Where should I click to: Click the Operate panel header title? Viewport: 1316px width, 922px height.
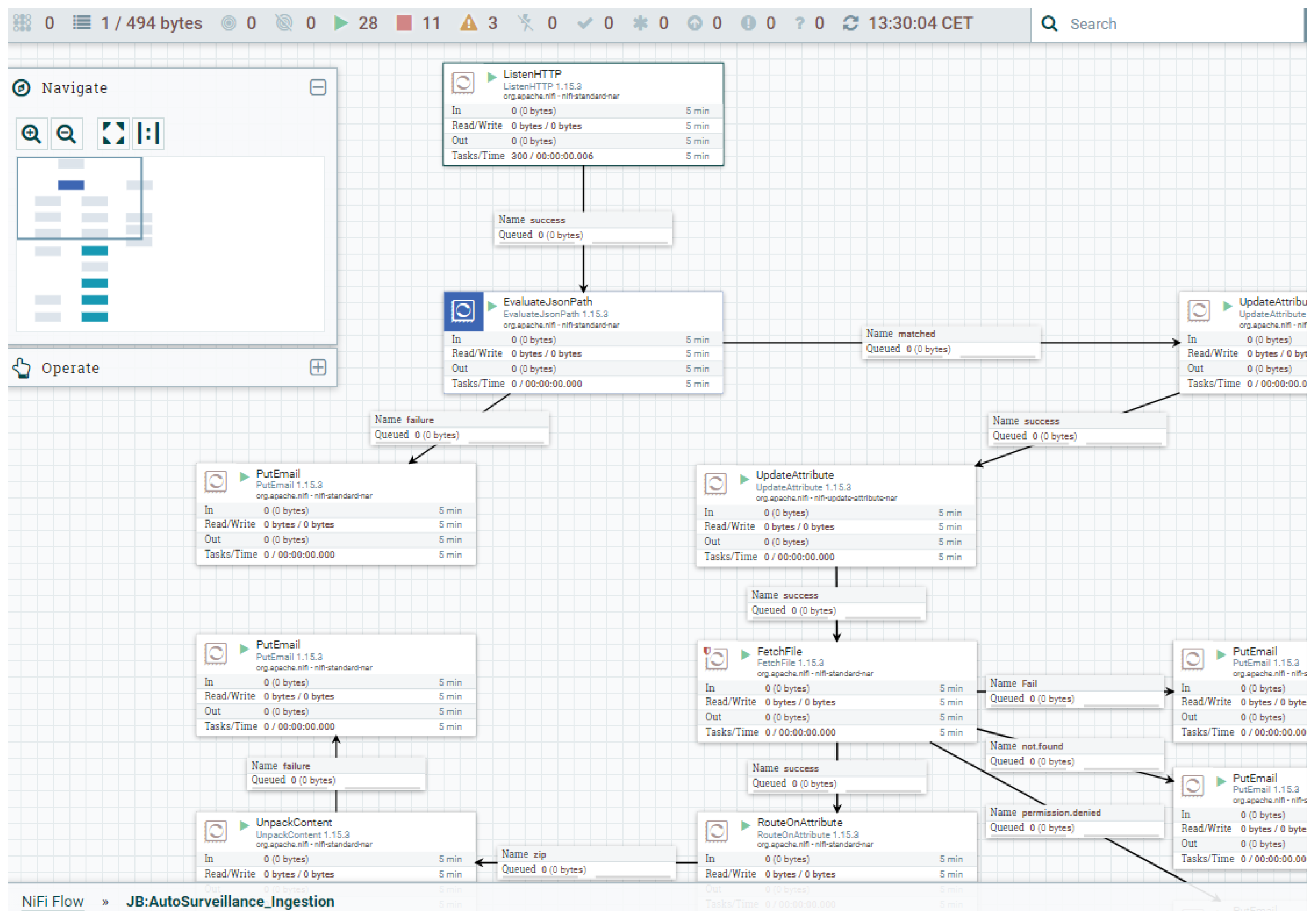71,368
